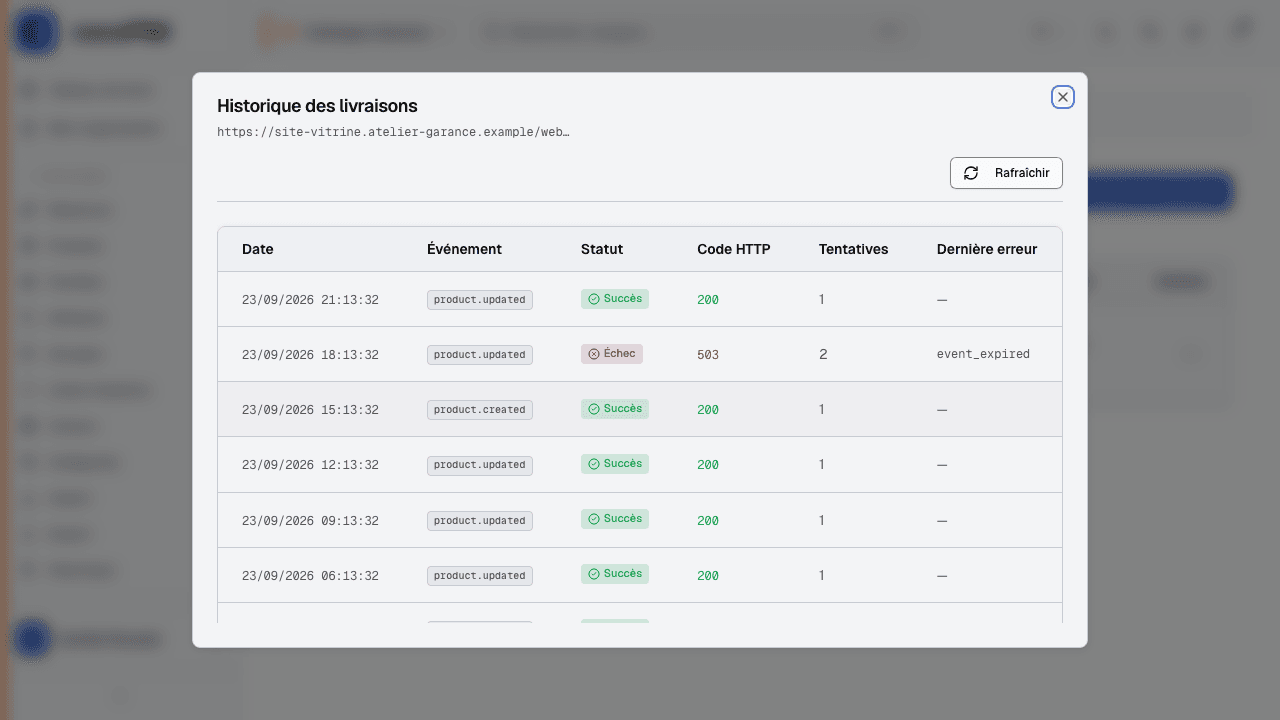Select the Code HTTP column header
This screenshot has width=1280, height=720.
[x=734, y=249]
